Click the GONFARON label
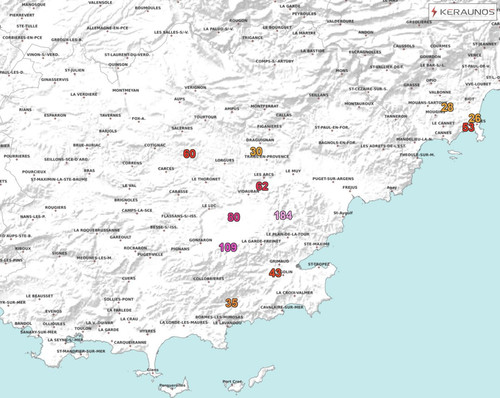This screenshot has width=500, height=398. (200, 240)
